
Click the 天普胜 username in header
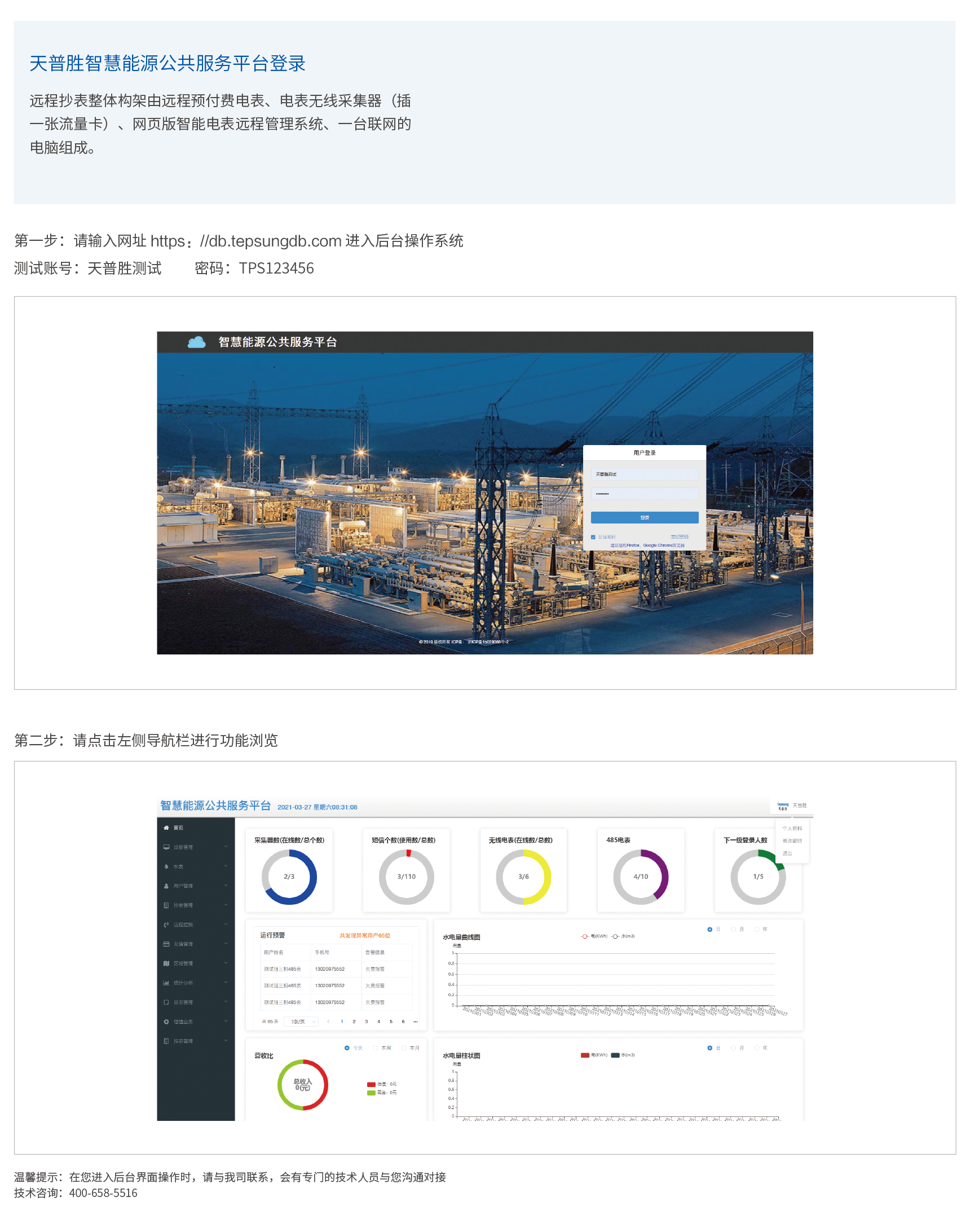[x=800, y=806]
